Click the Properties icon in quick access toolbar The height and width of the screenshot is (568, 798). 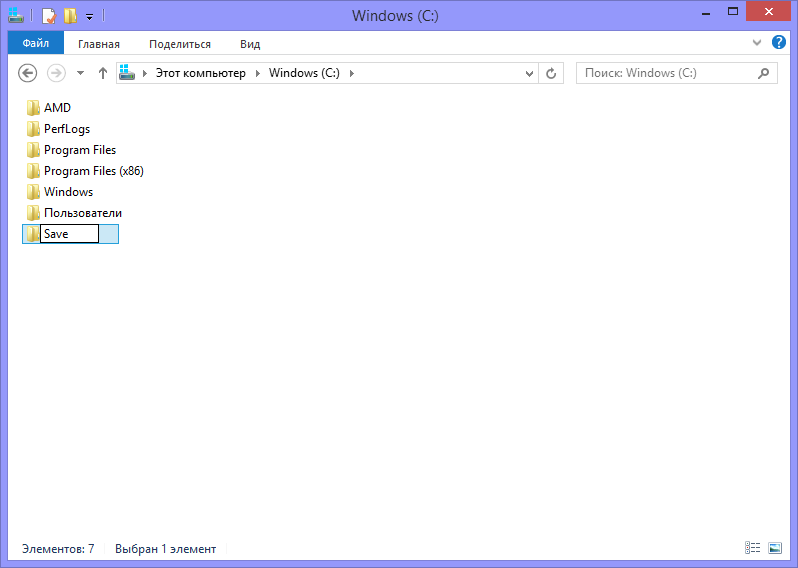point(49,16)
